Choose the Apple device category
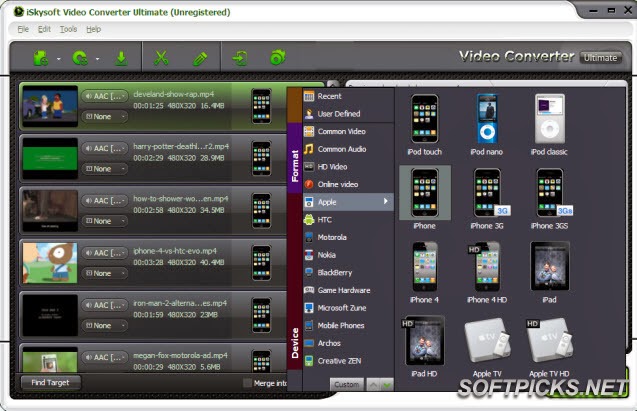Image resolution: width=637 pixels, height=411 pixels. tap(349, 202)
